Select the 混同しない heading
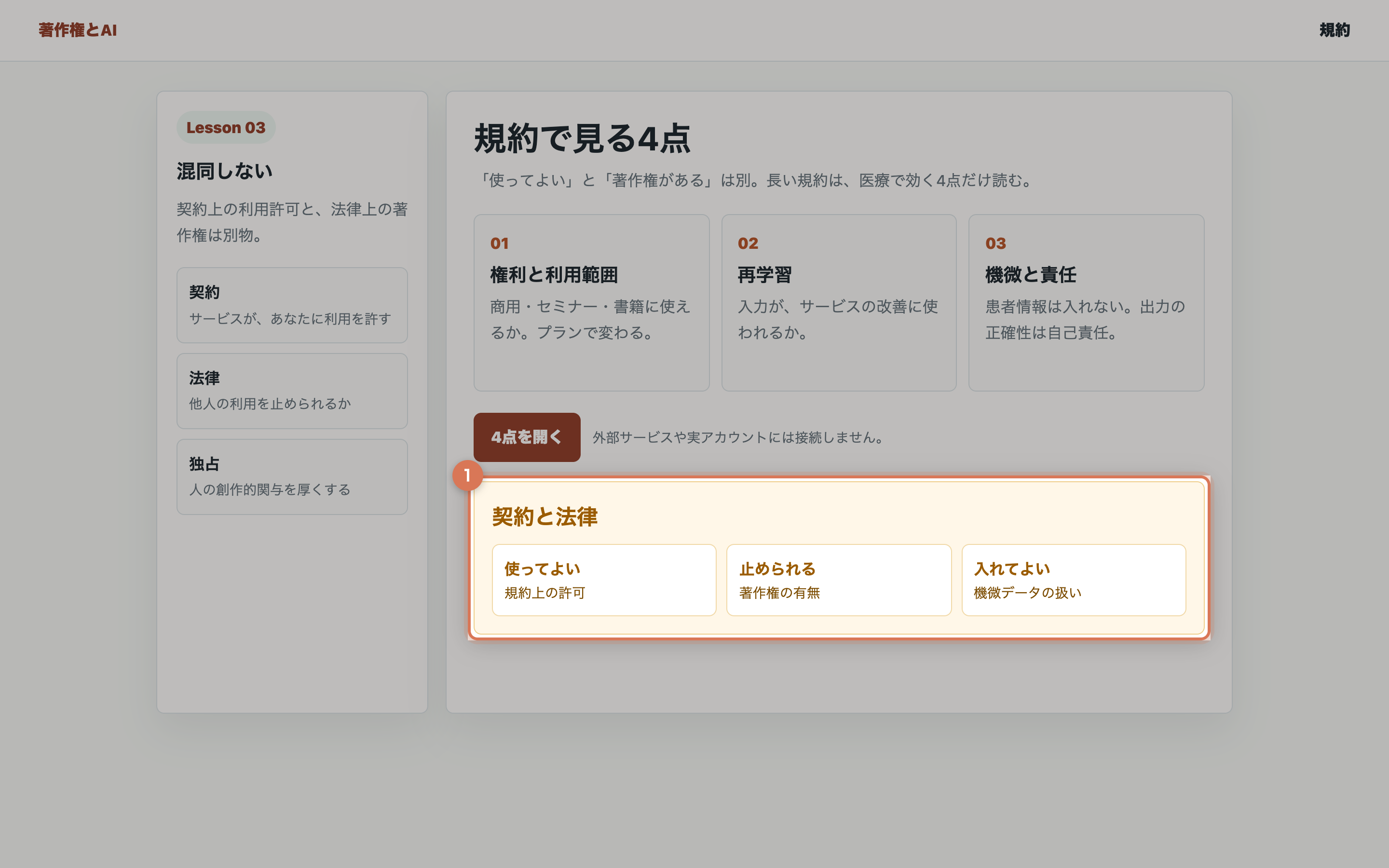 (x=224, y=171)
